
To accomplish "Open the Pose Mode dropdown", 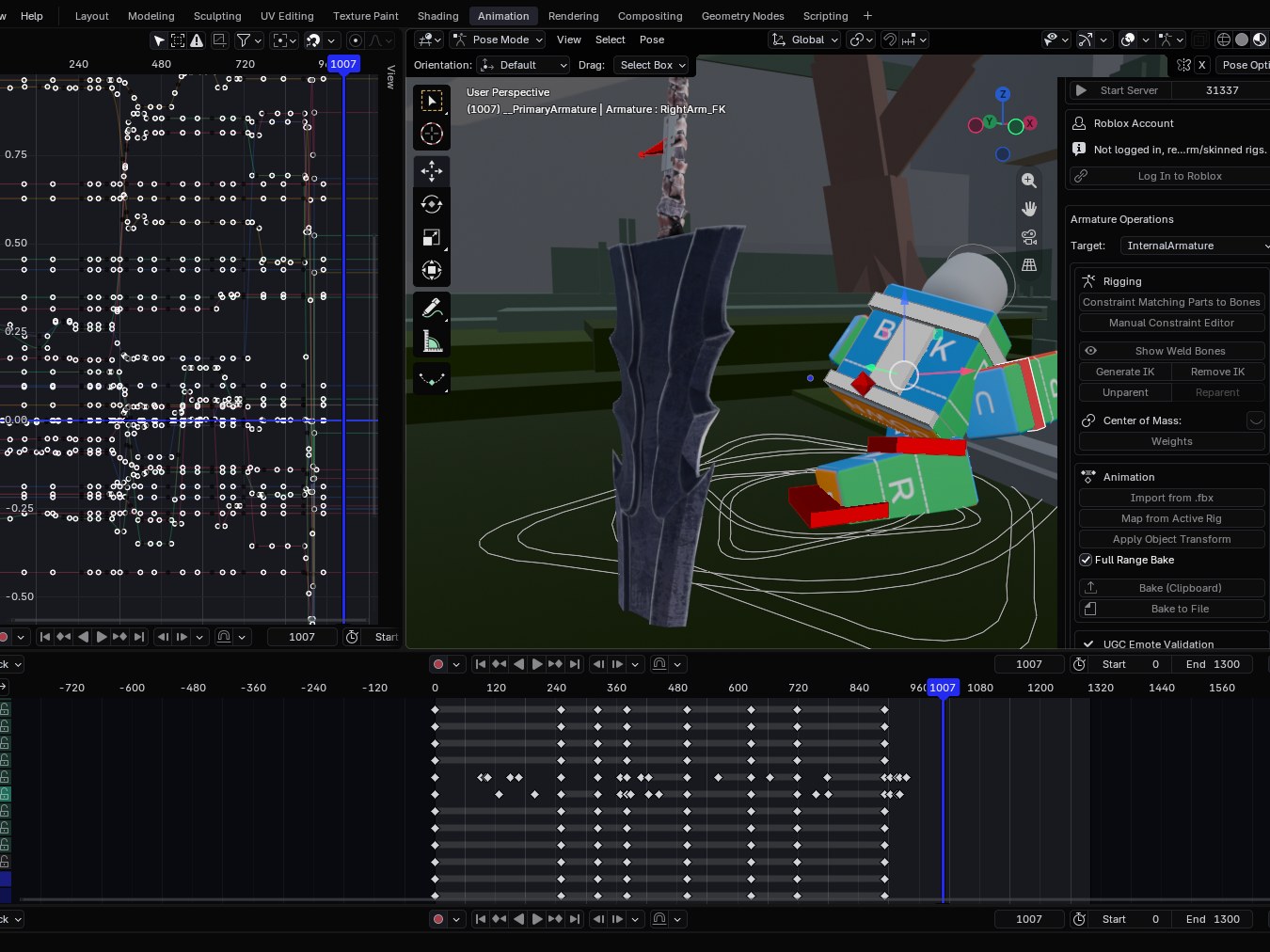I will coord(498,40).
